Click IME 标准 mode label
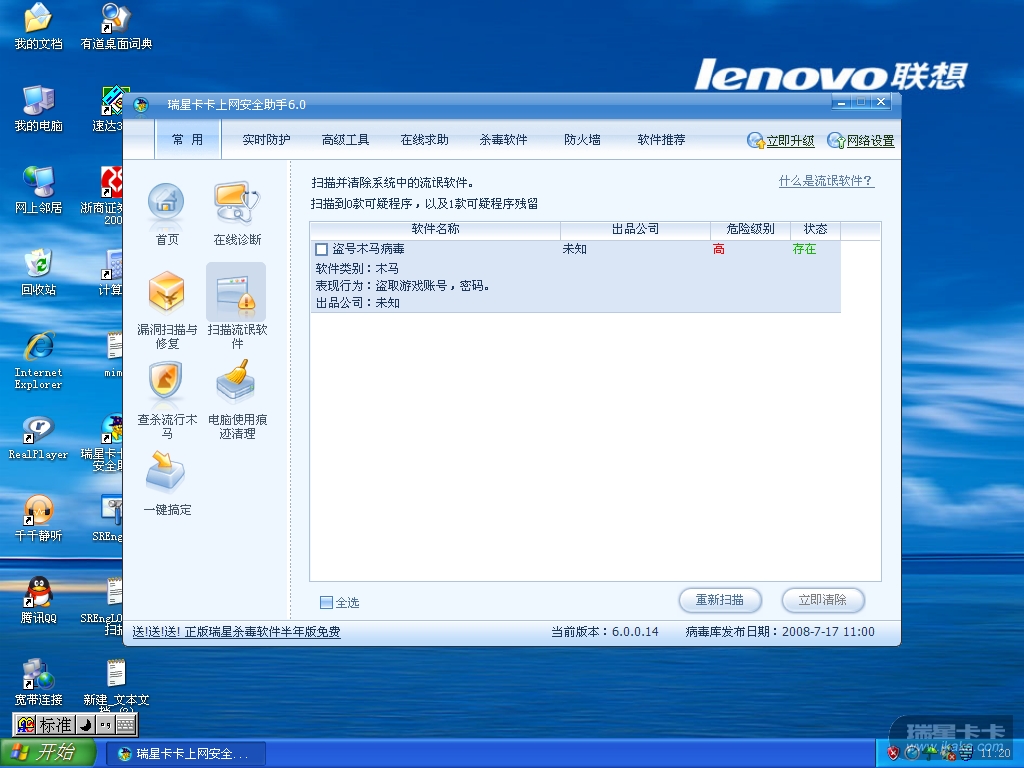1024x768 pixels. pyautogui.click(x=55, y=725)
